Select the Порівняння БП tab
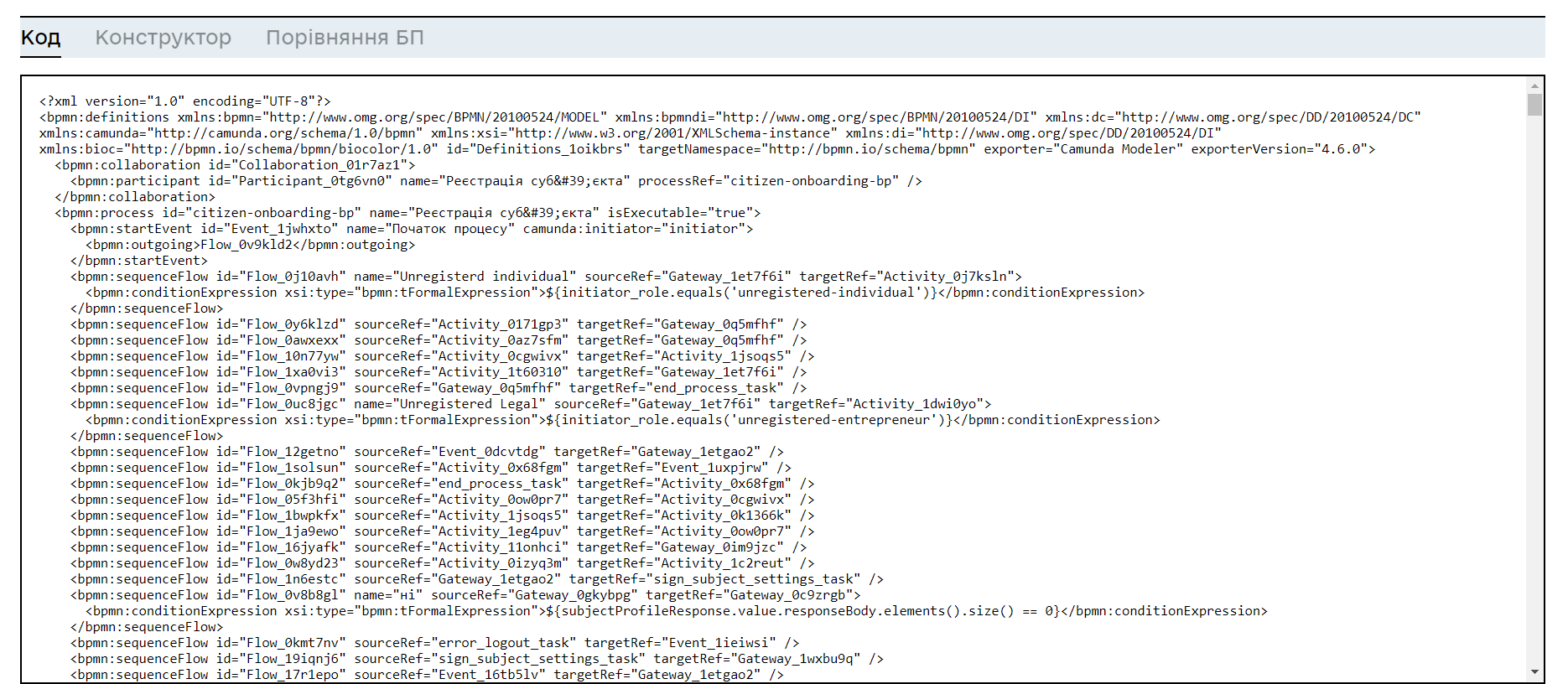This screenshot has width=1568, height=684. 345,38
